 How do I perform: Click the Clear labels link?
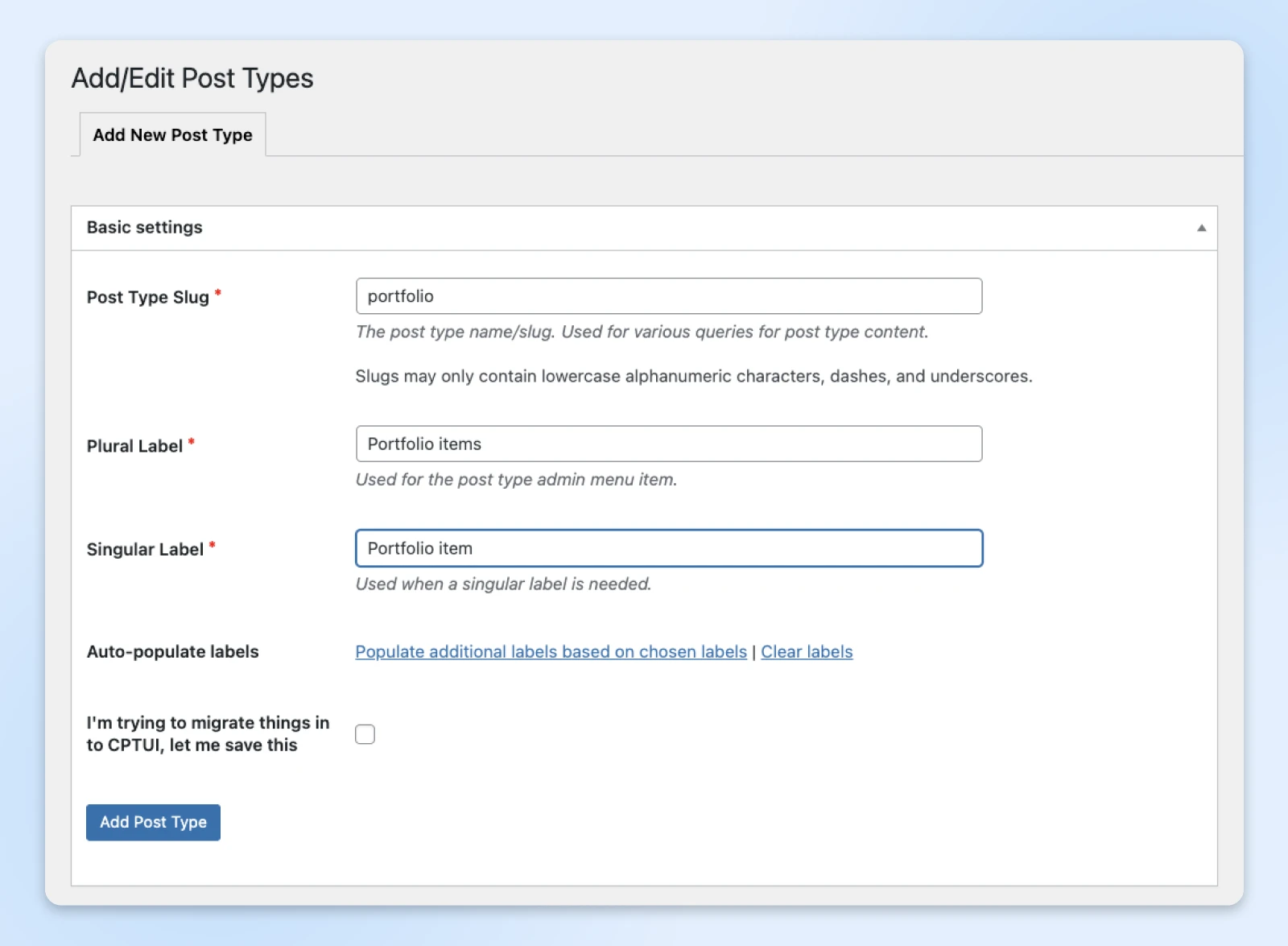807,652
